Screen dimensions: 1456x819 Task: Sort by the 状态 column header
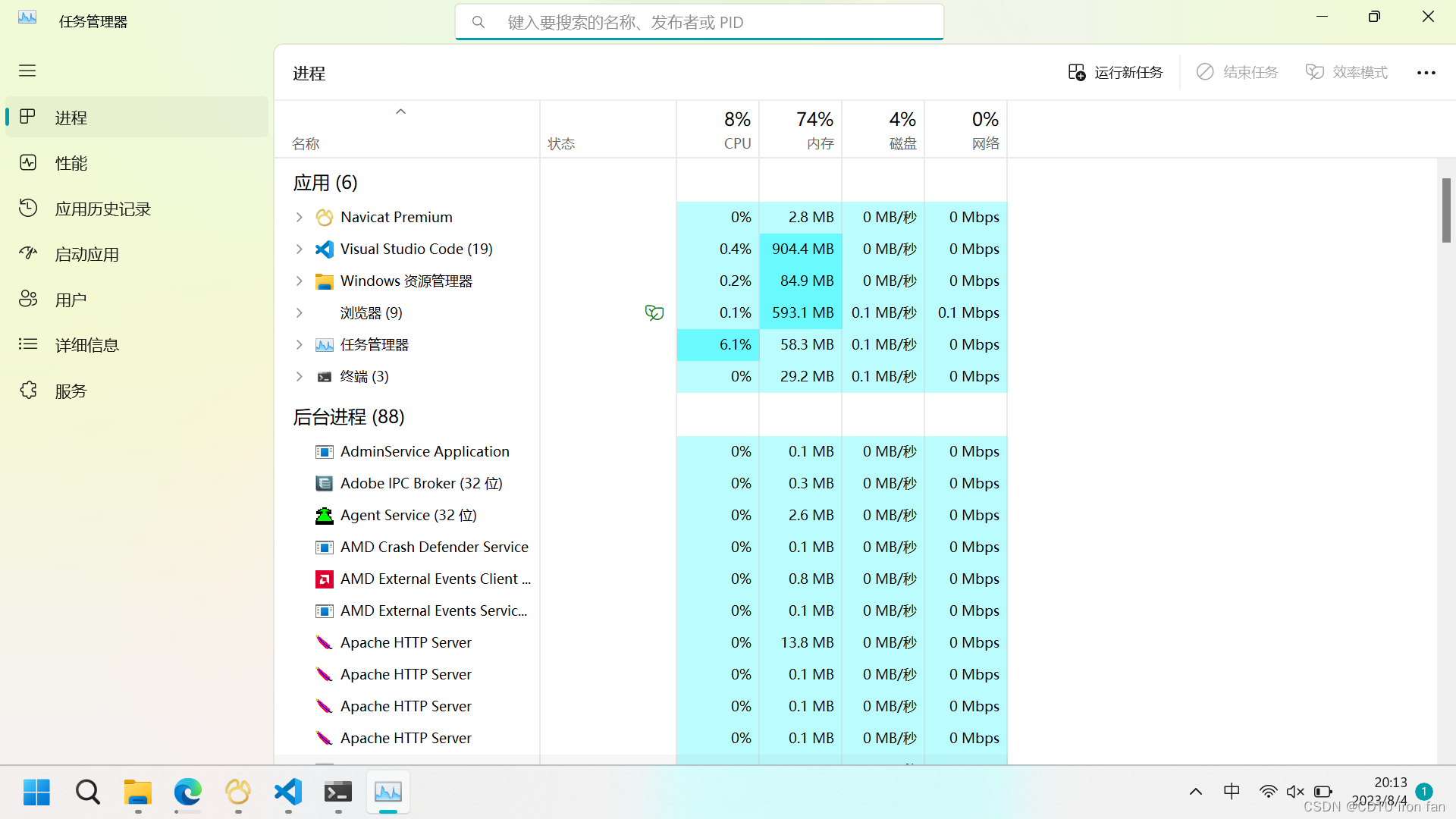[x=608, y=130]
